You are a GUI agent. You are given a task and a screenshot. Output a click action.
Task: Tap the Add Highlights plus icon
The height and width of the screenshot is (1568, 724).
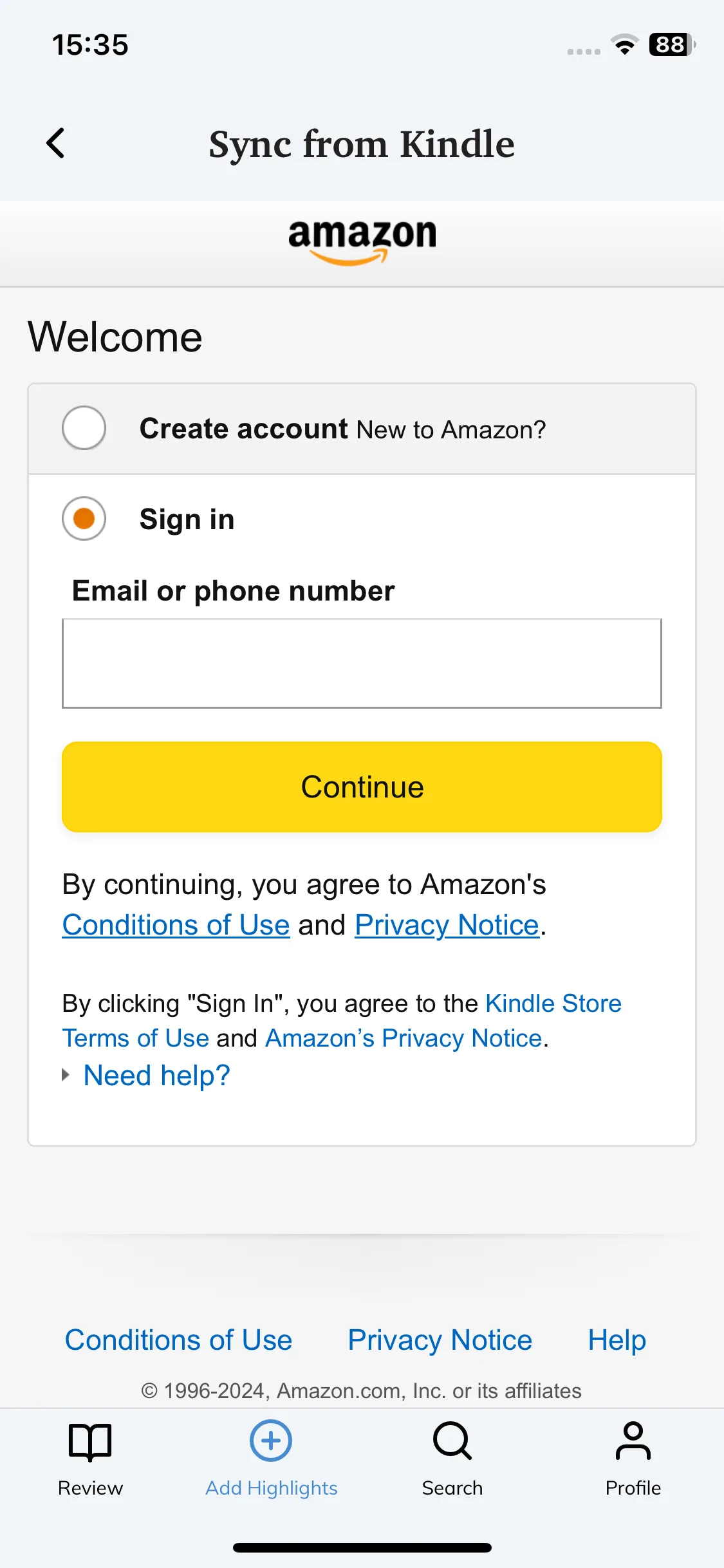coord(271,1441)
